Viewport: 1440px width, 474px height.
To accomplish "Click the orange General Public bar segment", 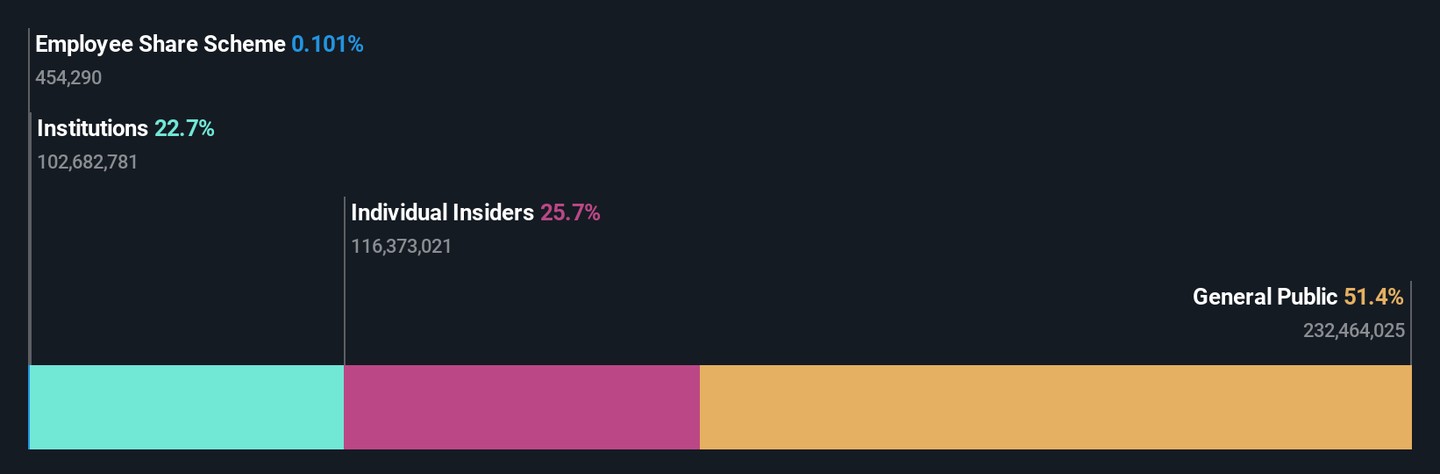I will pos(1055,407).
